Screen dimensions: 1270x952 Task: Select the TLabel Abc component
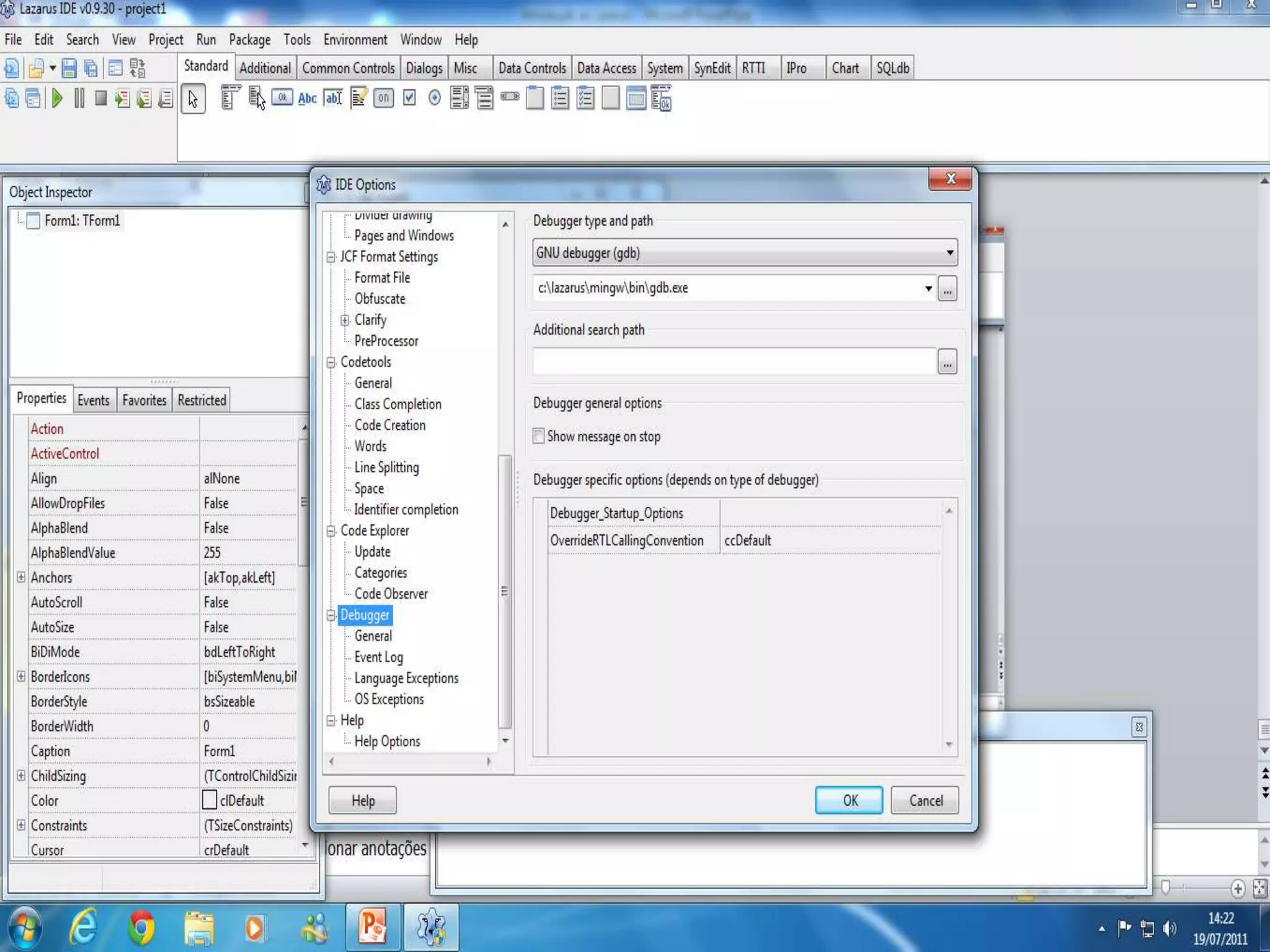coord(307,98)
